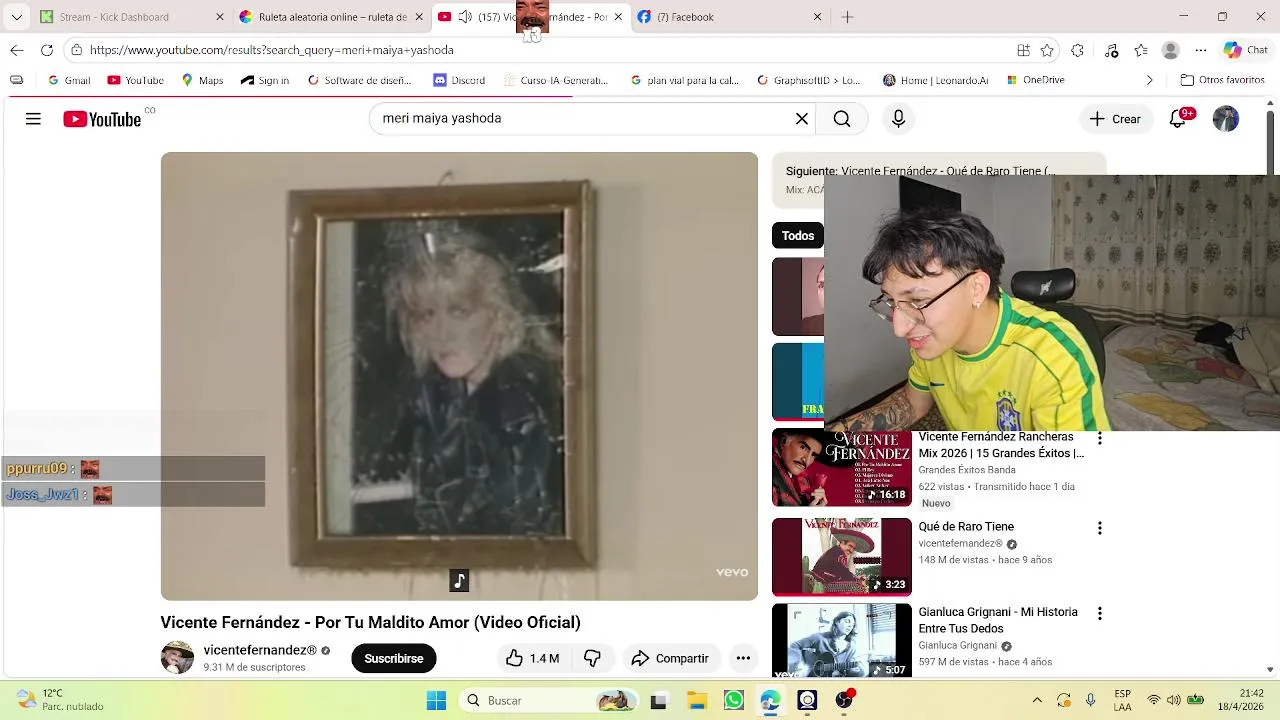Open the weather widget showing 12°C
The width and height of the screenshot is (1280, 720).
(60, 700)
